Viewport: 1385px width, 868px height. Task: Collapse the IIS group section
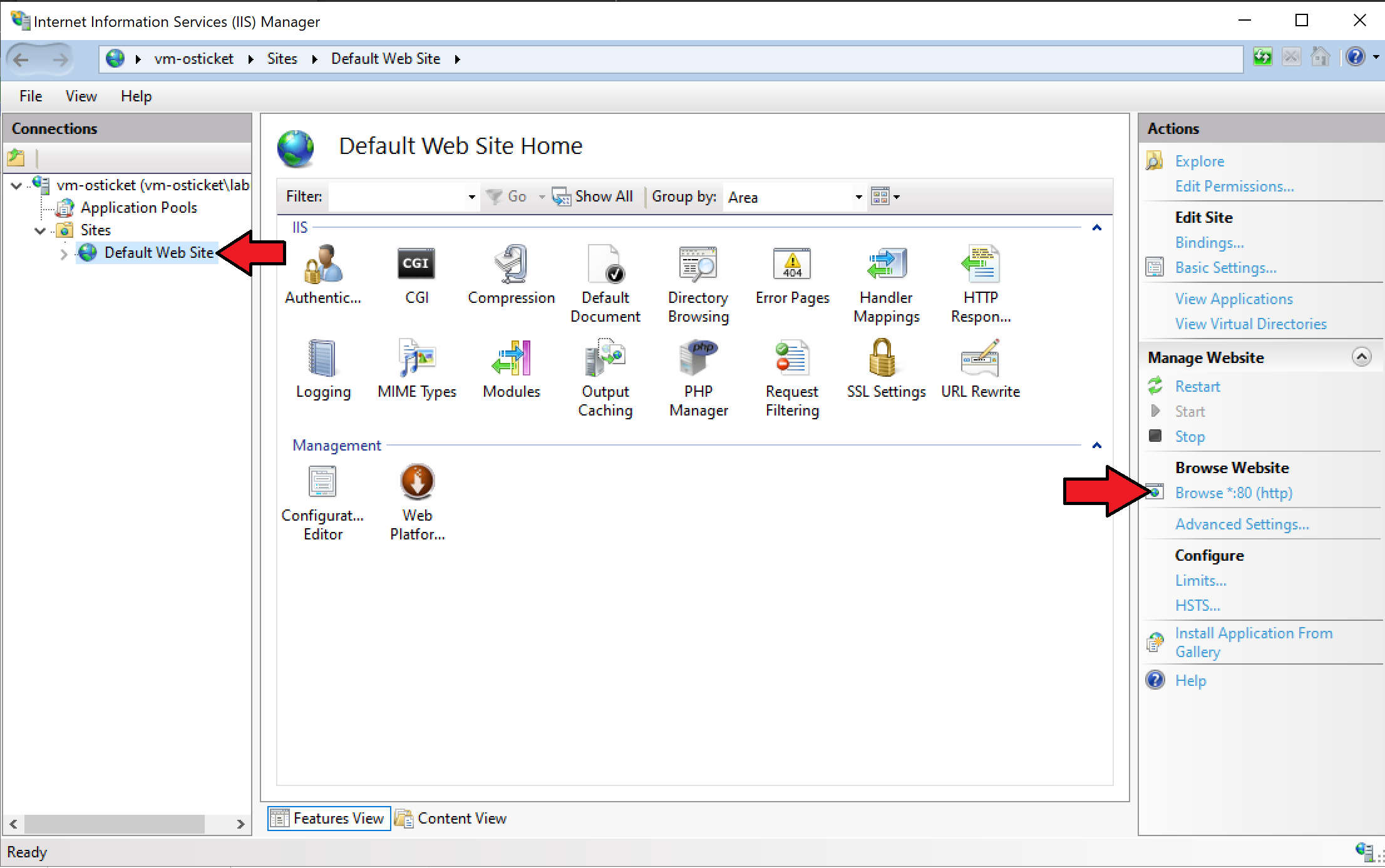(1096, 228)
